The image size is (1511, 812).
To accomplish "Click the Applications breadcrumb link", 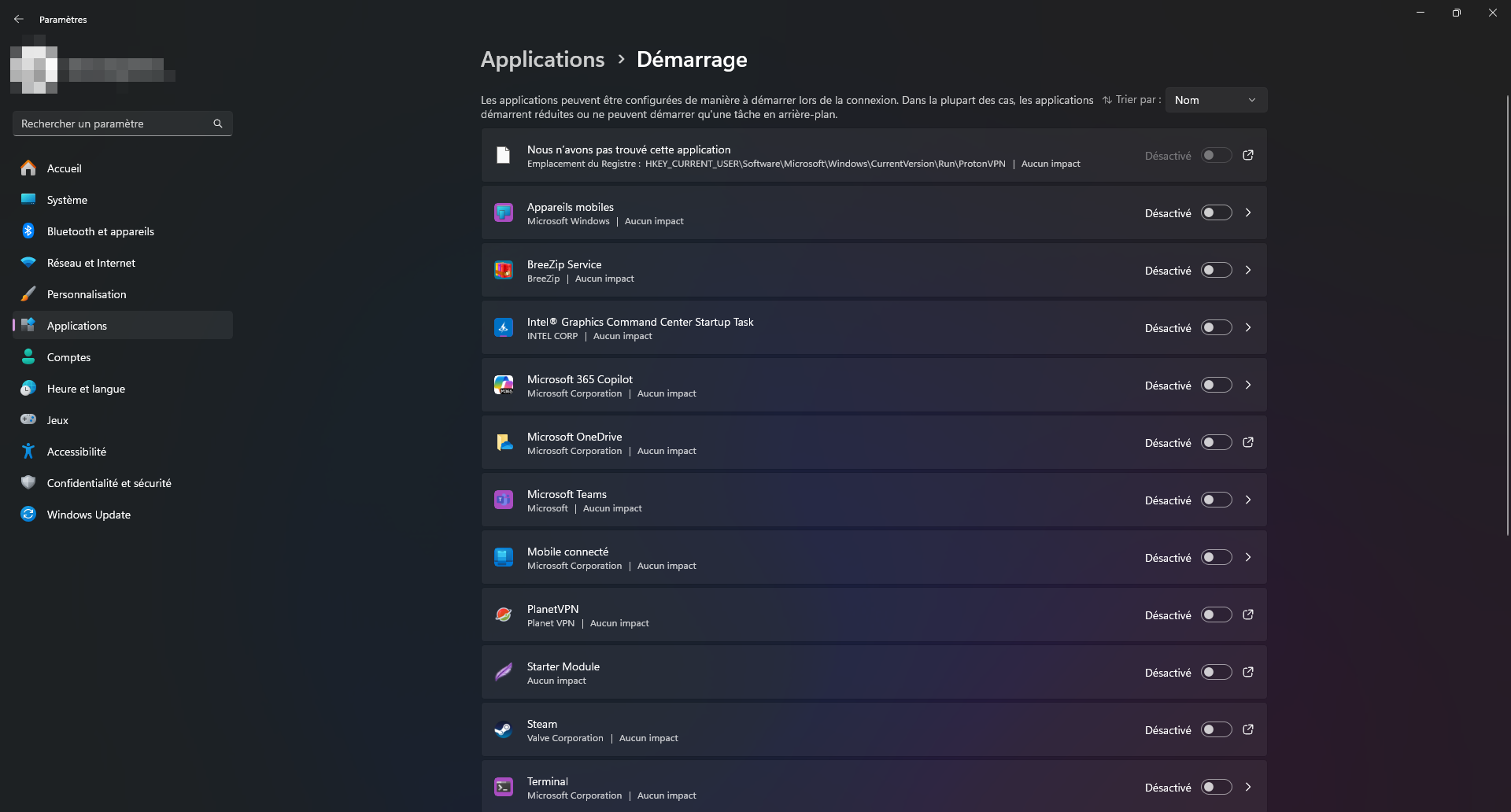I will [542, 60].
